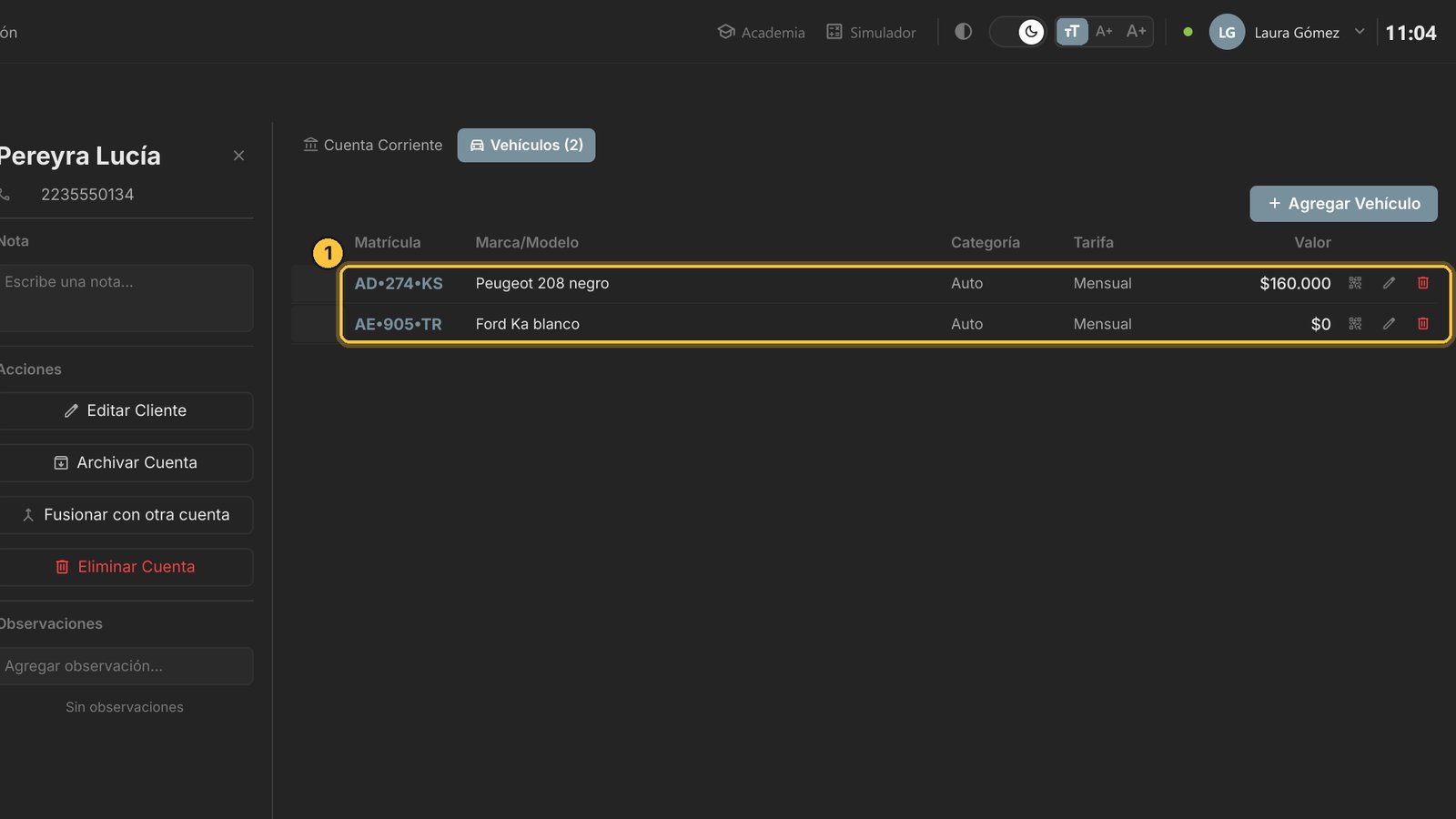Edit the Peugeot 208 negro vehicle

tap(1389, 283)
